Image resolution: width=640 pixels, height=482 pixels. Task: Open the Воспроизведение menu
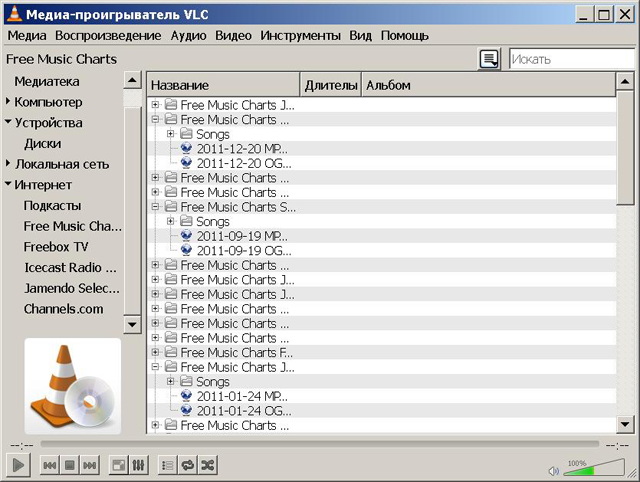pyautogui.click(x=108, y=36)
